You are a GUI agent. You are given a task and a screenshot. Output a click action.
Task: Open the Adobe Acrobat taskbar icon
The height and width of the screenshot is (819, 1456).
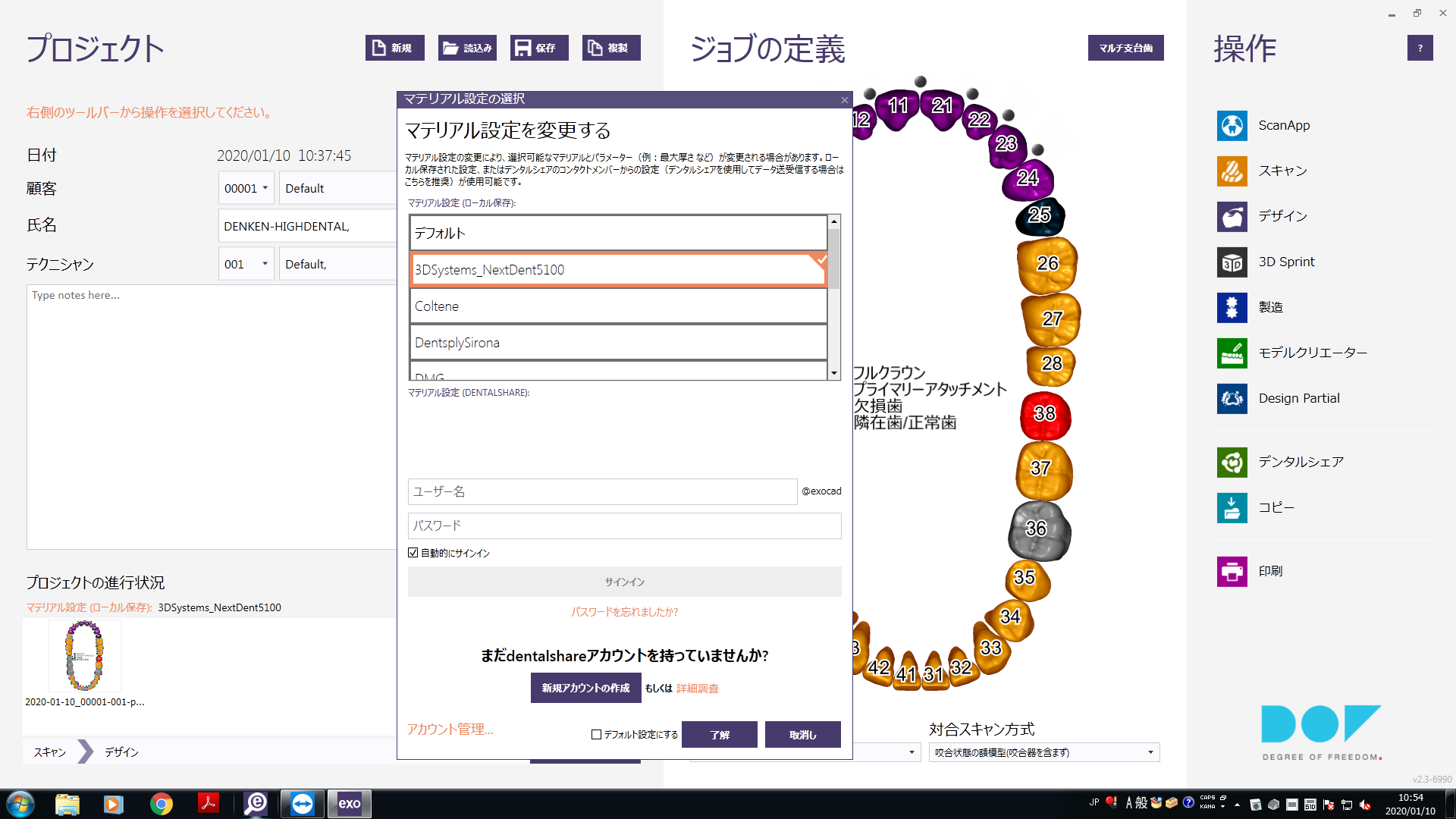208,804
